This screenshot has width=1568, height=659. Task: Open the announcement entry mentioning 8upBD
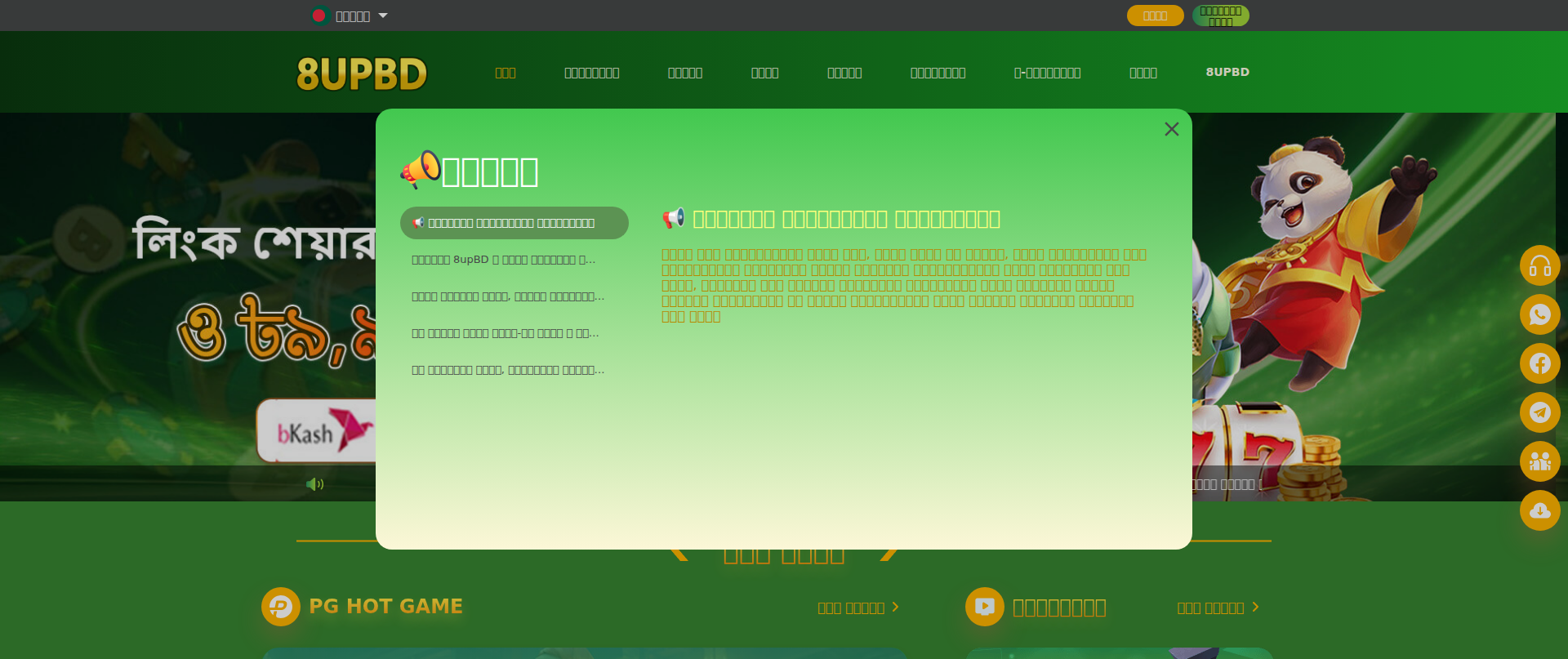[514, 260]
